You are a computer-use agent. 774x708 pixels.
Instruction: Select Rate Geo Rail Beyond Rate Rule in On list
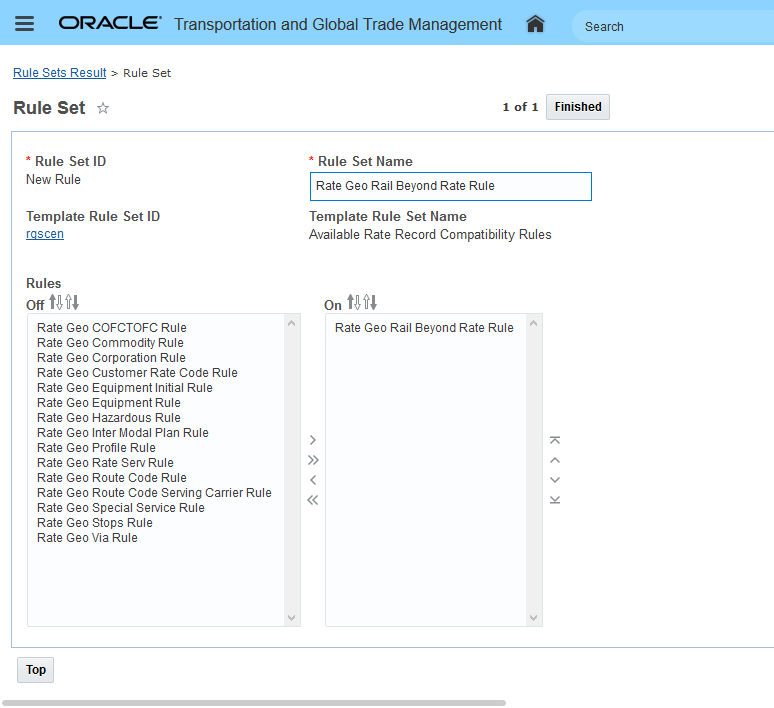[424, 327]
